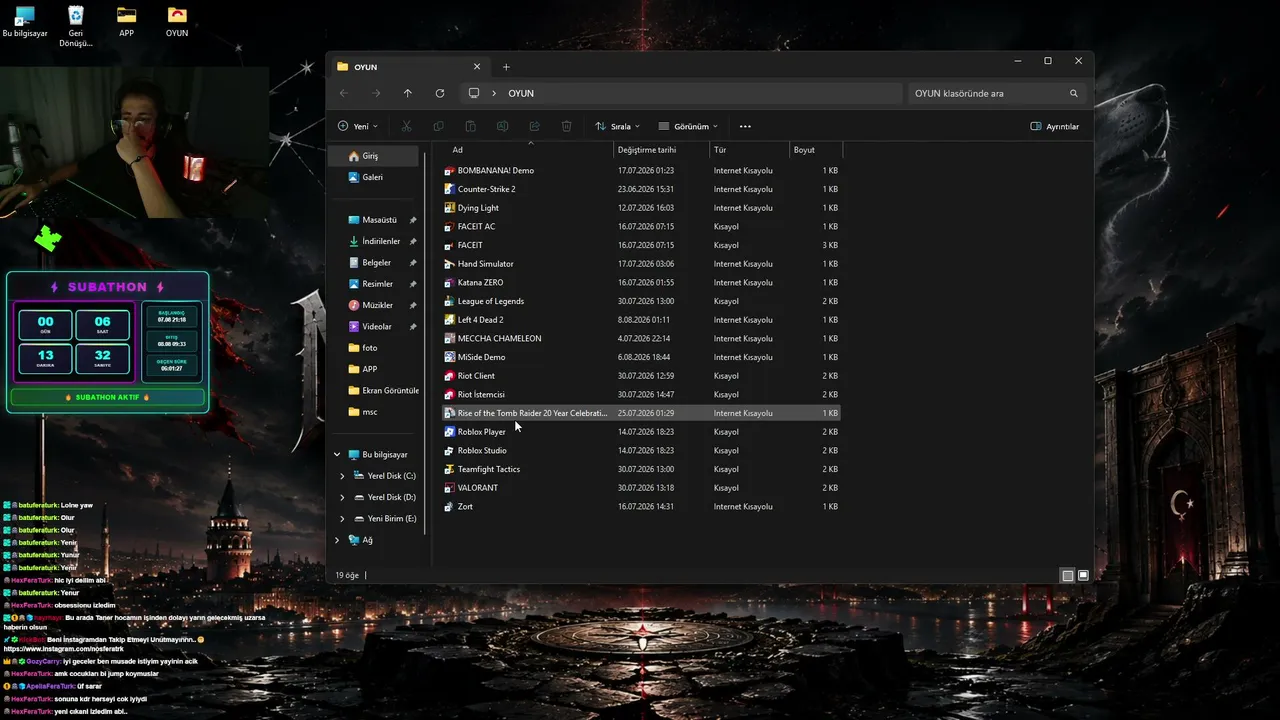Open the instagram.com/nosferatrk link in chat
The width and height of the screenshot is (1280, 720).
66,649
